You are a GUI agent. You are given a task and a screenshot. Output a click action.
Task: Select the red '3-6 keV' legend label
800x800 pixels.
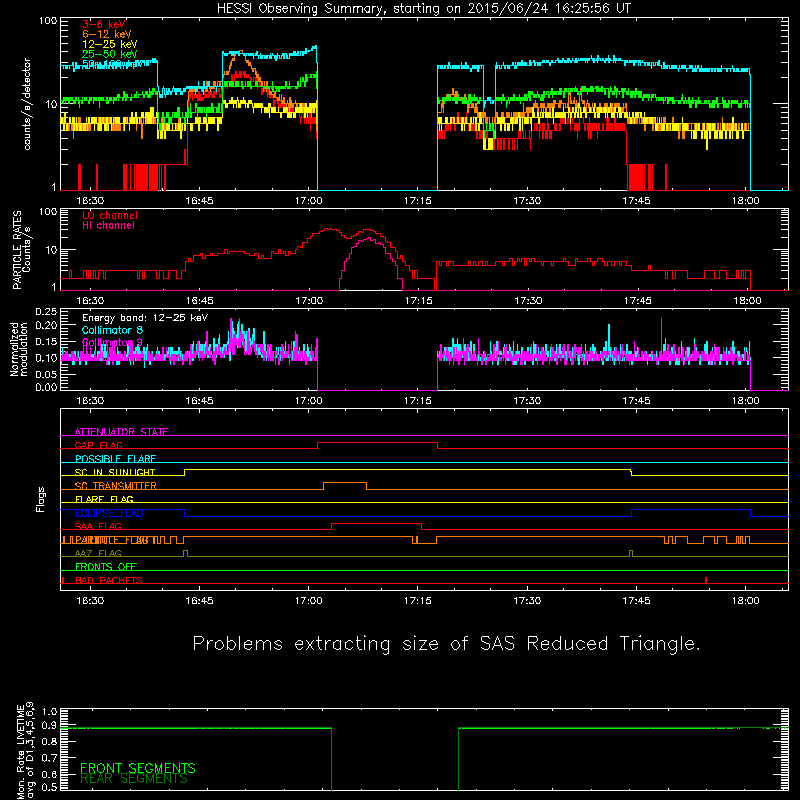pos(104,24)
